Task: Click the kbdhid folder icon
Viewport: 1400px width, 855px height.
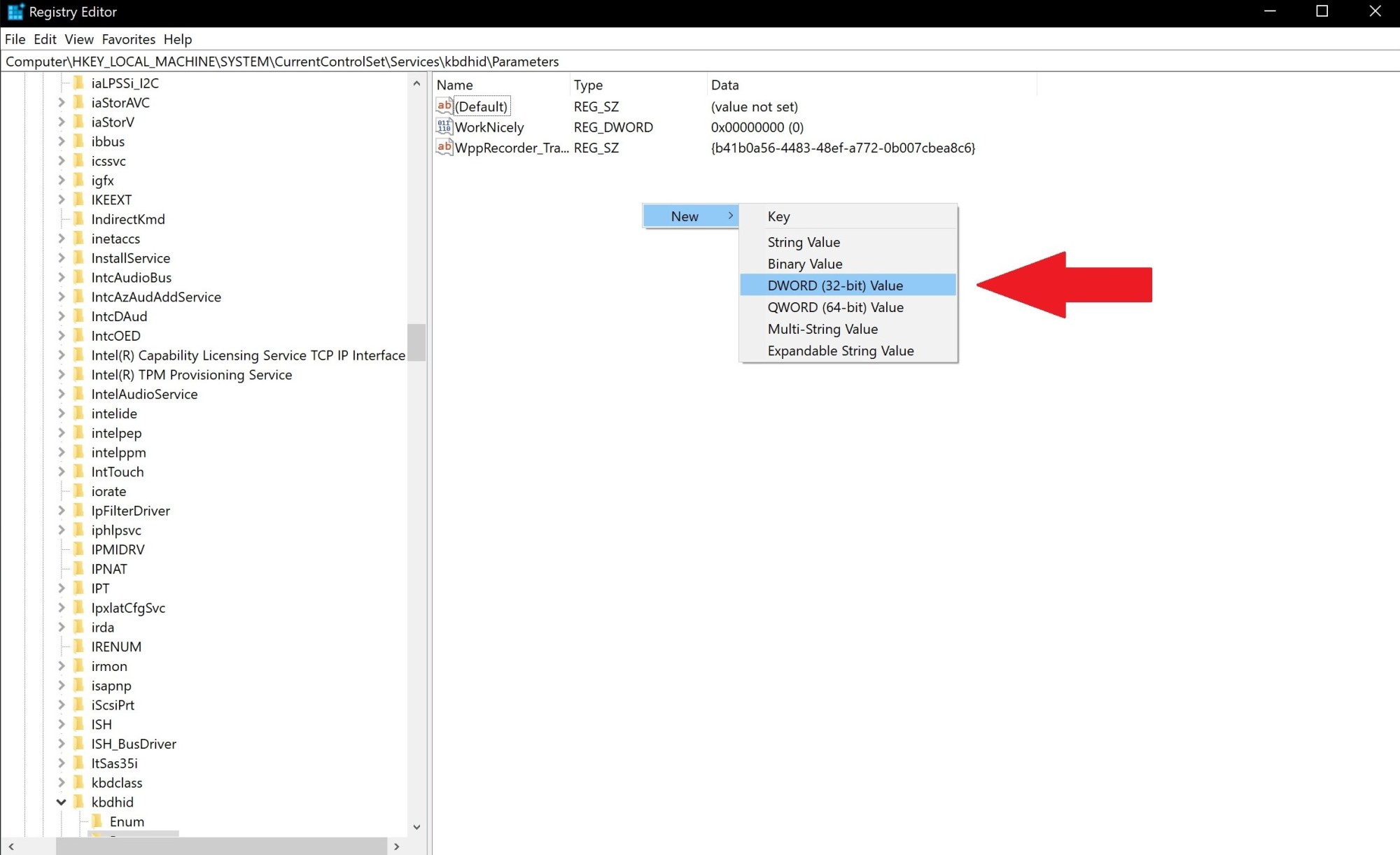Action: (79, 802)
